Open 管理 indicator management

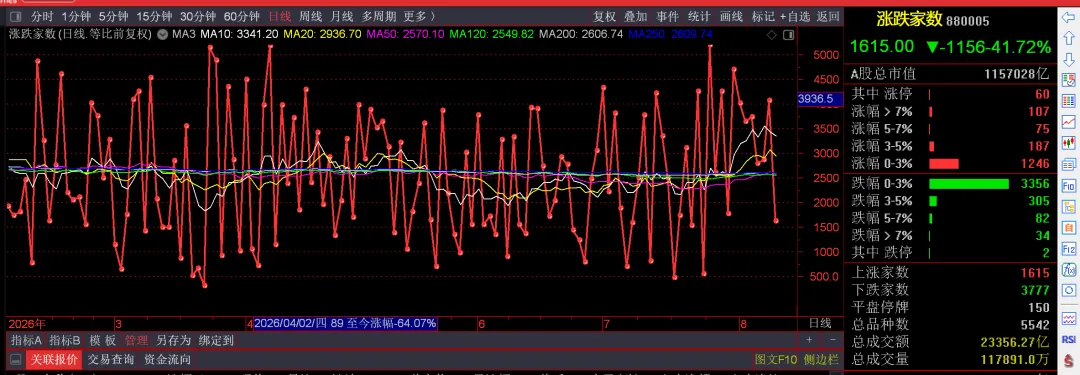pyautogui.click(x=136, y=340)
